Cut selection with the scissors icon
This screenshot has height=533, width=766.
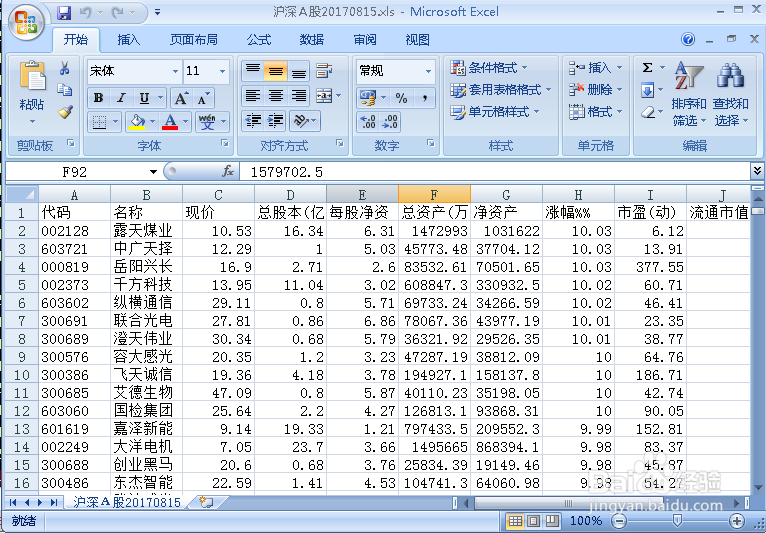click(64, 68)
